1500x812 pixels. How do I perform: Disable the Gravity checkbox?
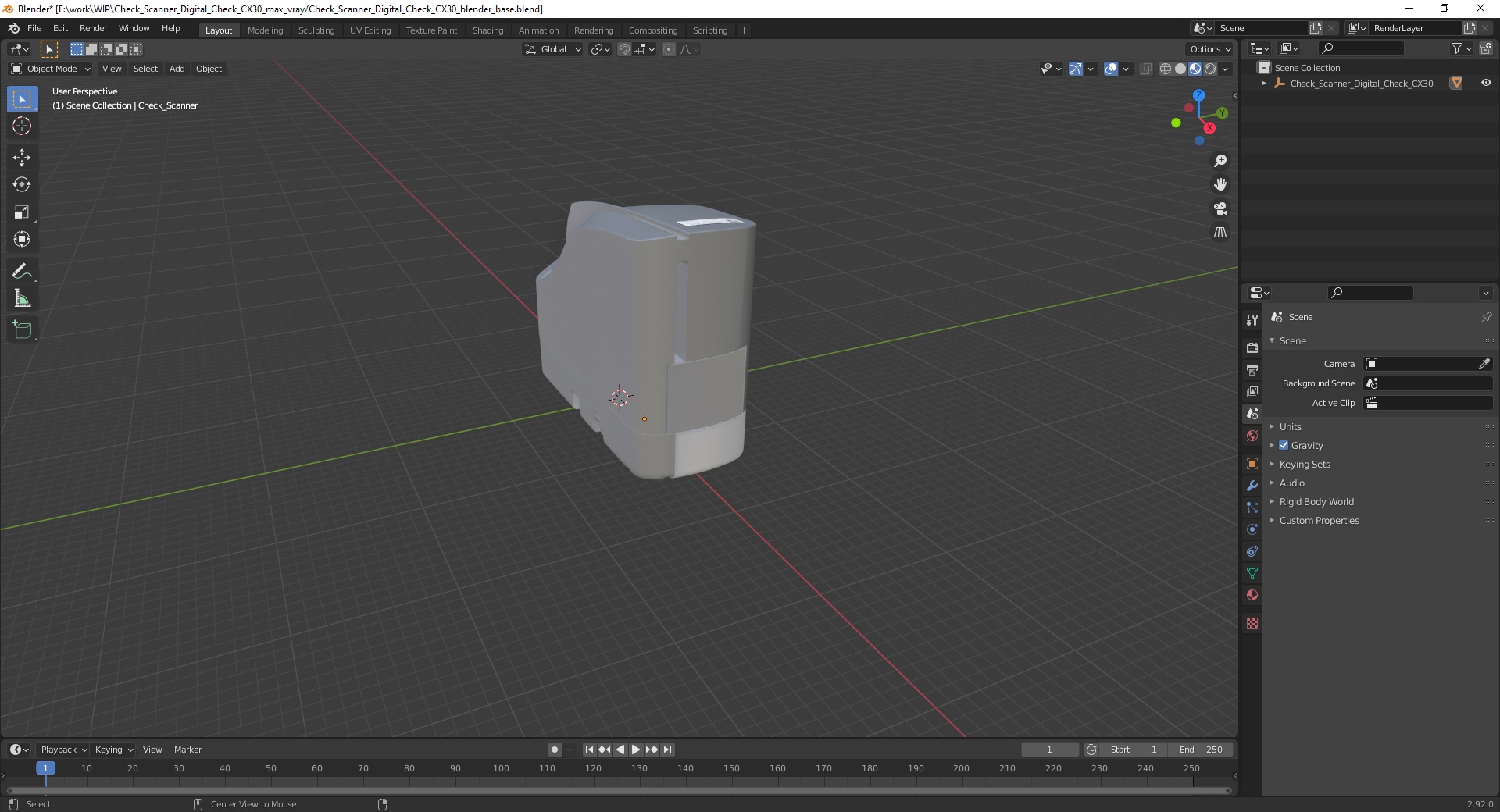(x=1284, y=445)
